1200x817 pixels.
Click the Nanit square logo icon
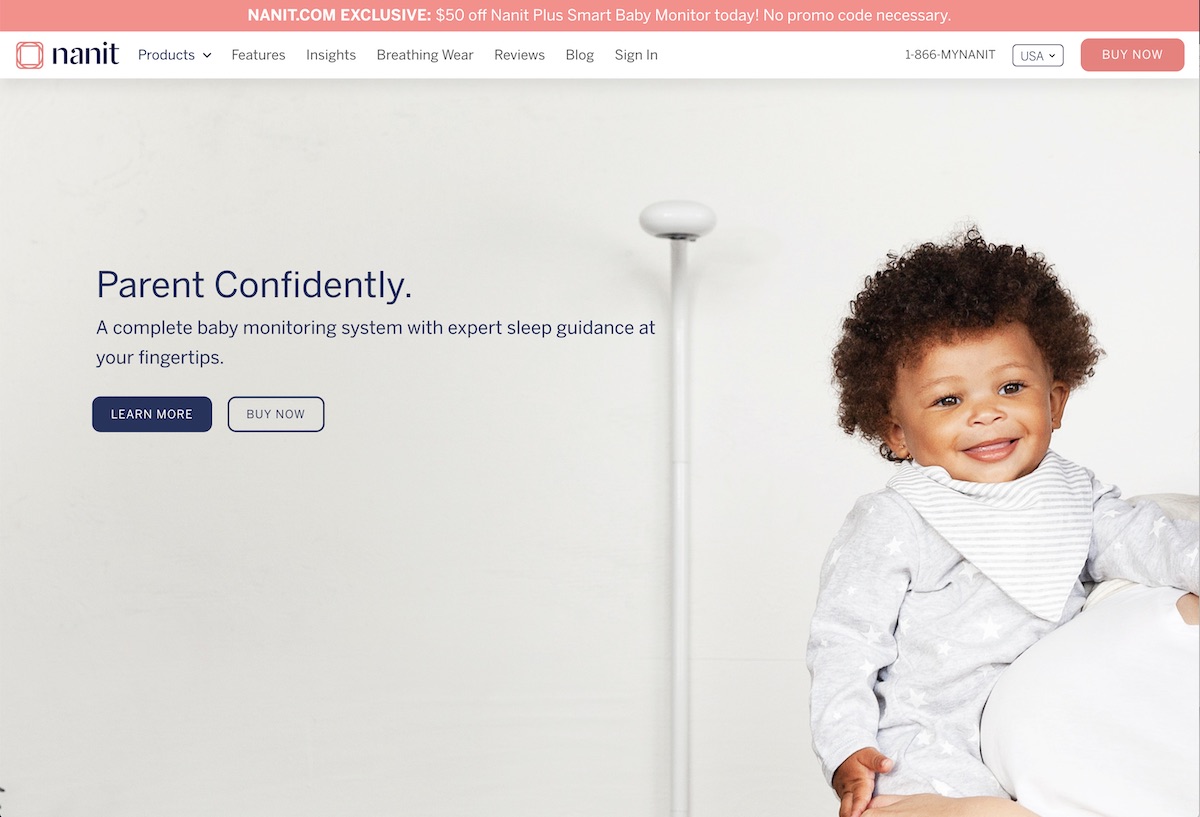(30, 55)
